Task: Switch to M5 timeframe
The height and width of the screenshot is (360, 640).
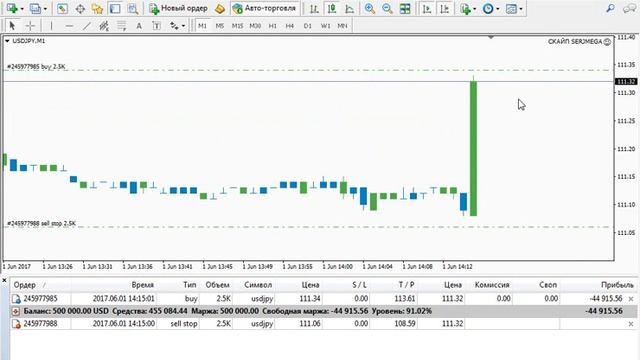Action: (220, 26)
